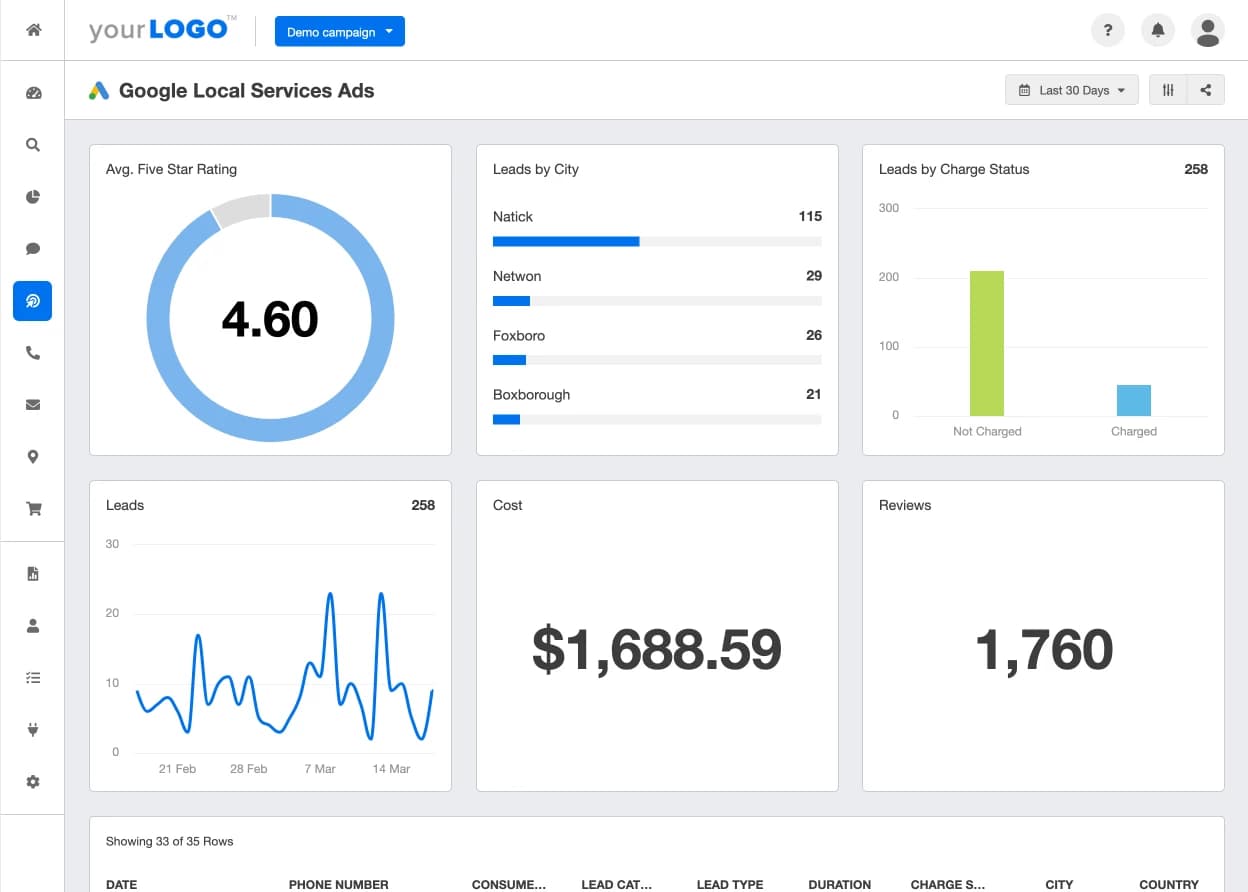Image resolution: width=1248 pixels, height=892 pixels.
Task: Click the Not Charged green bar
Action: (986, 343)
